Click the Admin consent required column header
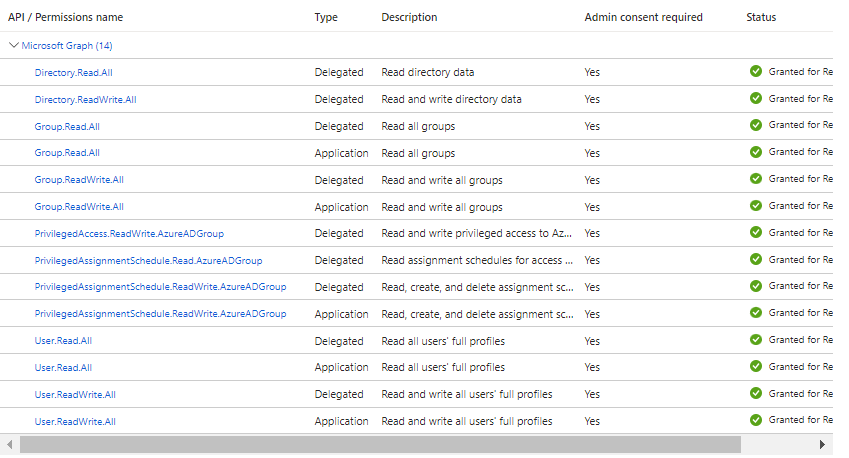849x458 pixels. click(x=643, y=17)
